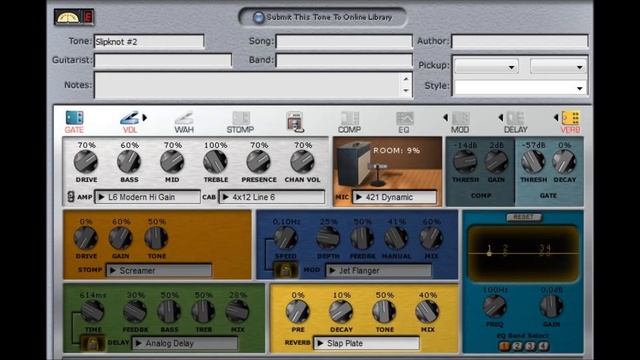
Task: Submit This Tone To Online Library
Action: [322, 17]
